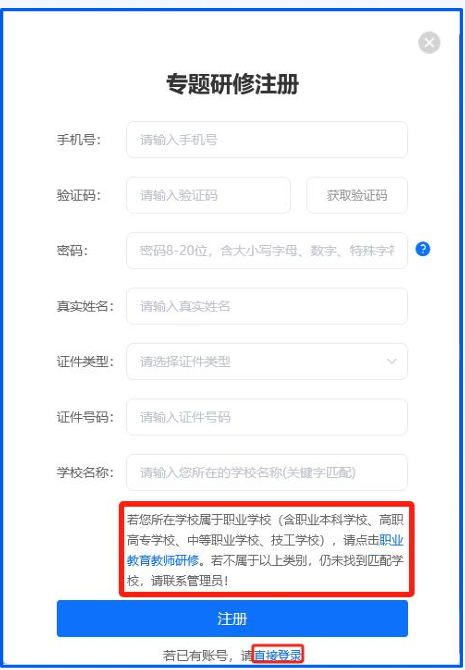Screen dimensions: 465x670
Task: Click the 密码 field label
Action: [x=72, y=251]
